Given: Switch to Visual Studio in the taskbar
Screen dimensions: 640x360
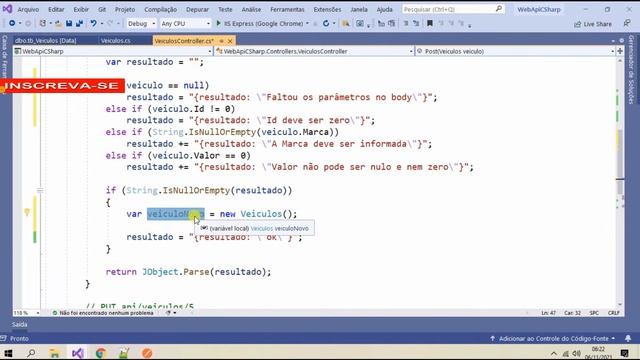Looking at the screenshot, I should pyautogui.click(x=78, y=353).
